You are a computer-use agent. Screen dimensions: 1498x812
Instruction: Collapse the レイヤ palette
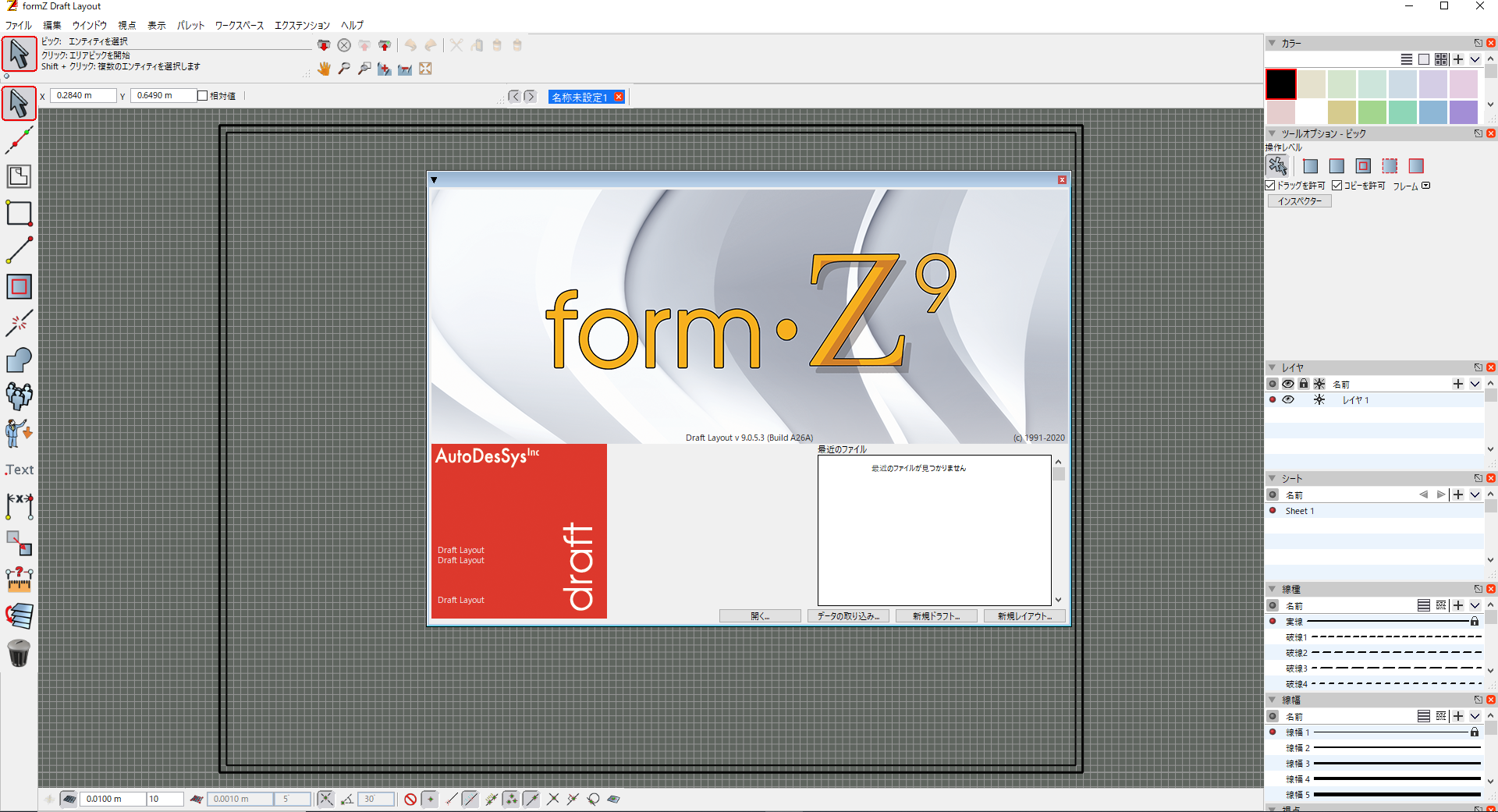click(1272, 367)
